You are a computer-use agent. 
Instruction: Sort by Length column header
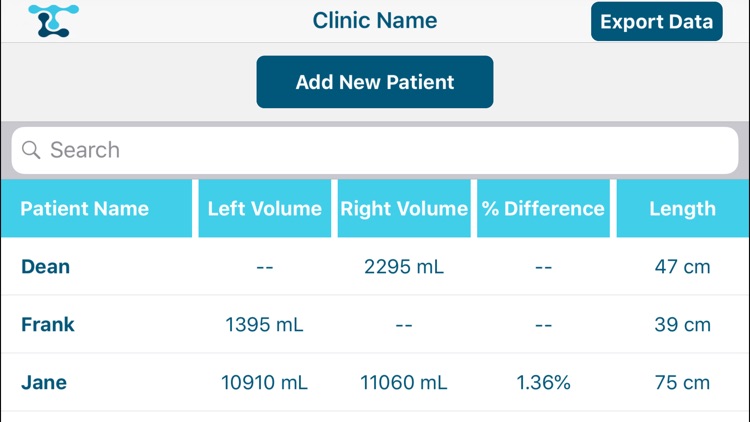[x=683, y=209]
